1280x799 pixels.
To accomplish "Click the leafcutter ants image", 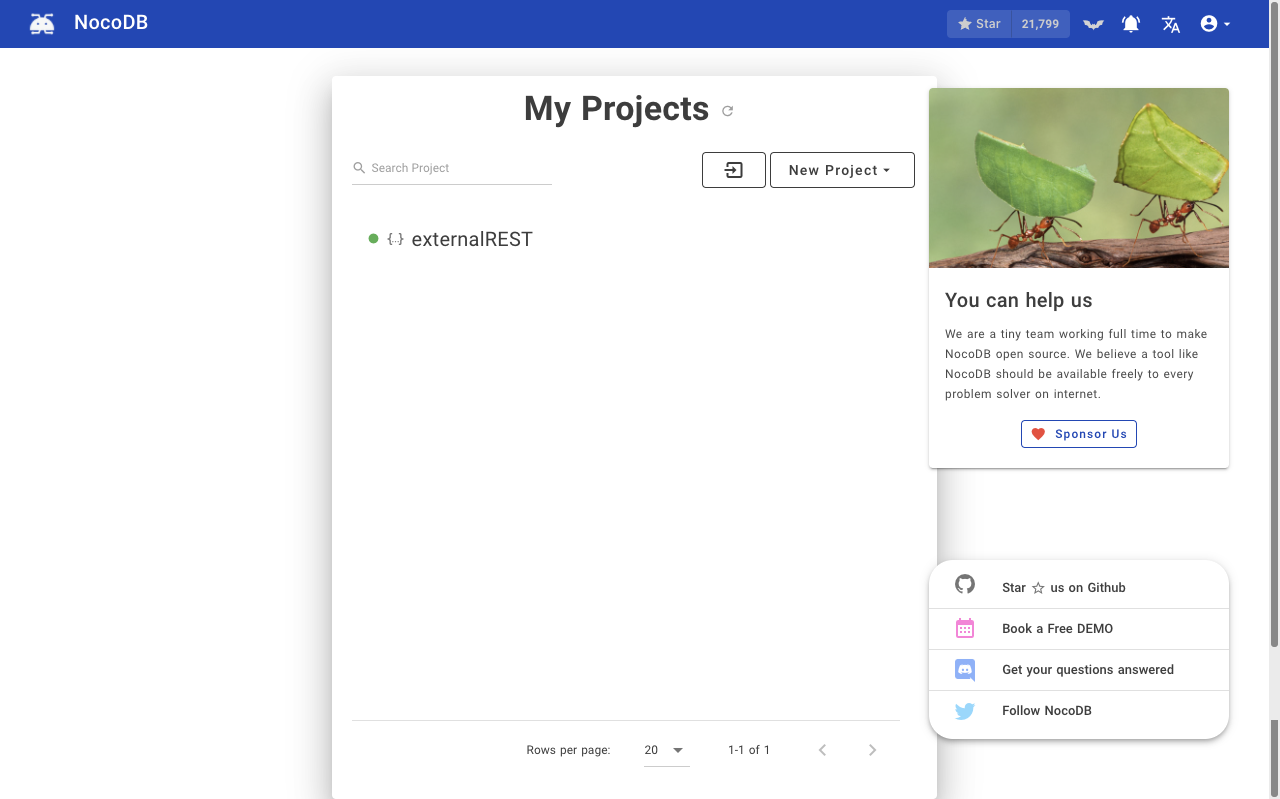I will tap(1079, 178).
